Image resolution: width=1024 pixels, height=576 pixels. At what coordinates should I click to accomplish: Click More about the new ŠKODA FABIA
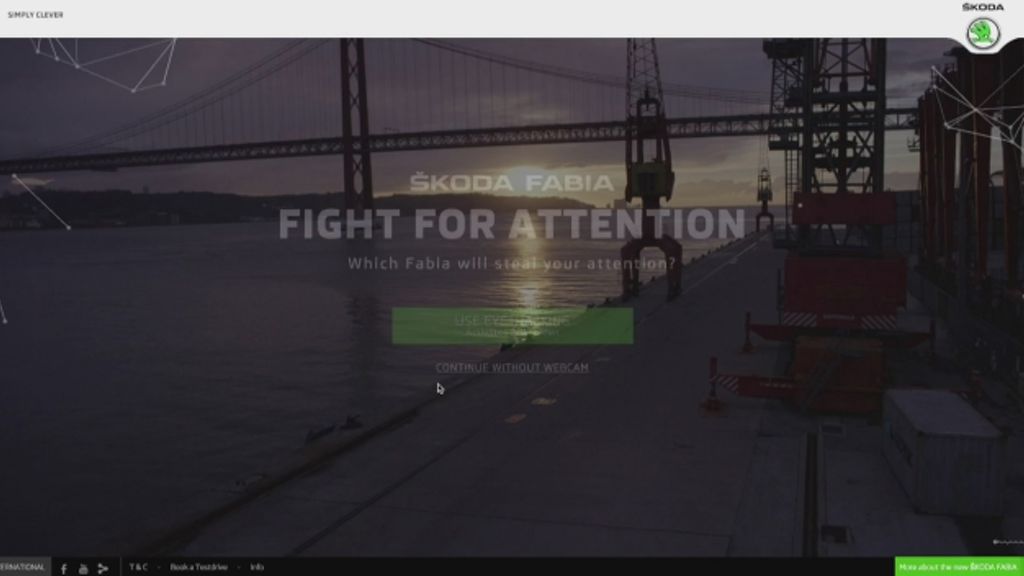pyautogui.click(x=959, y=566)
